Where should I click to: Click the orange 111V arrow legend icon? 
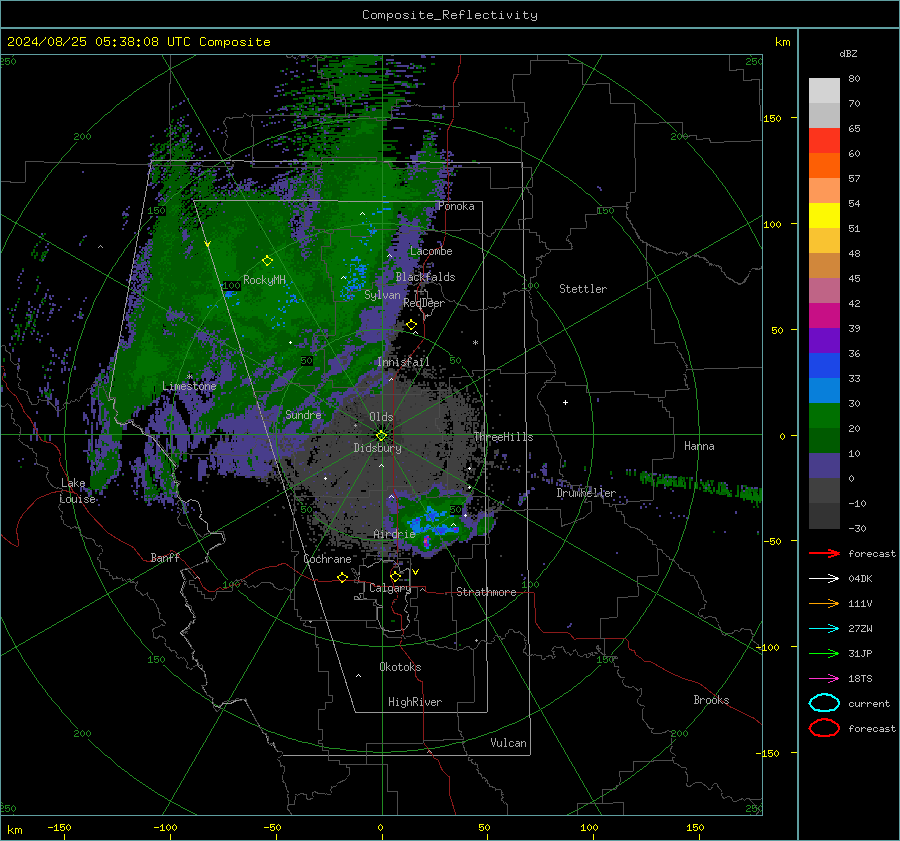click(824, 603)
